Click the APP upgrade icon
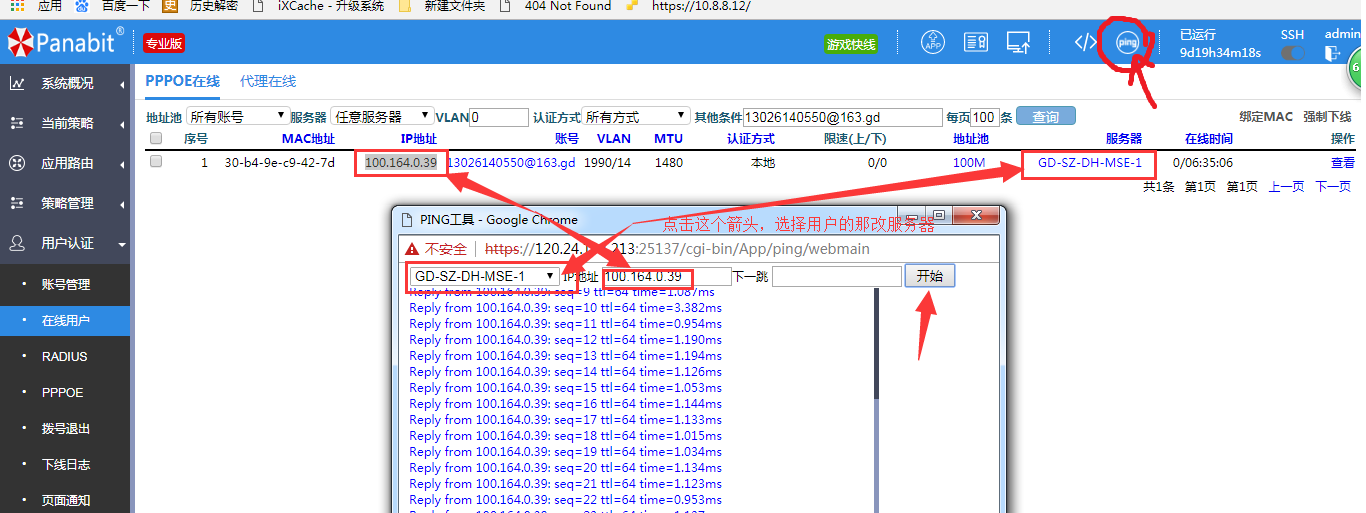 (933, 42)
